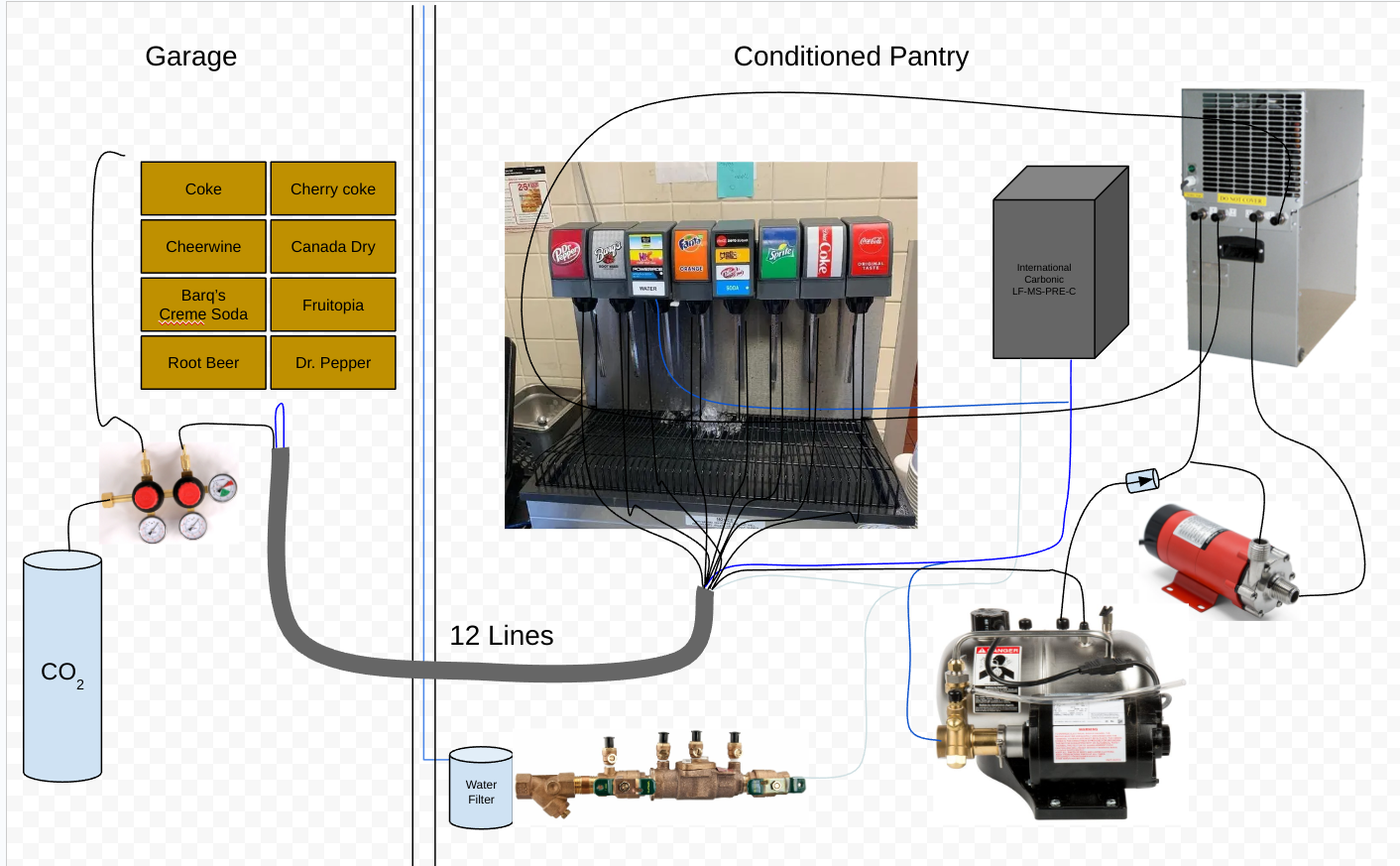Select the Cheerwine syrup box
Image resolution: width=1400 pixels, height=866 pixels.
(x=203, y=246)
